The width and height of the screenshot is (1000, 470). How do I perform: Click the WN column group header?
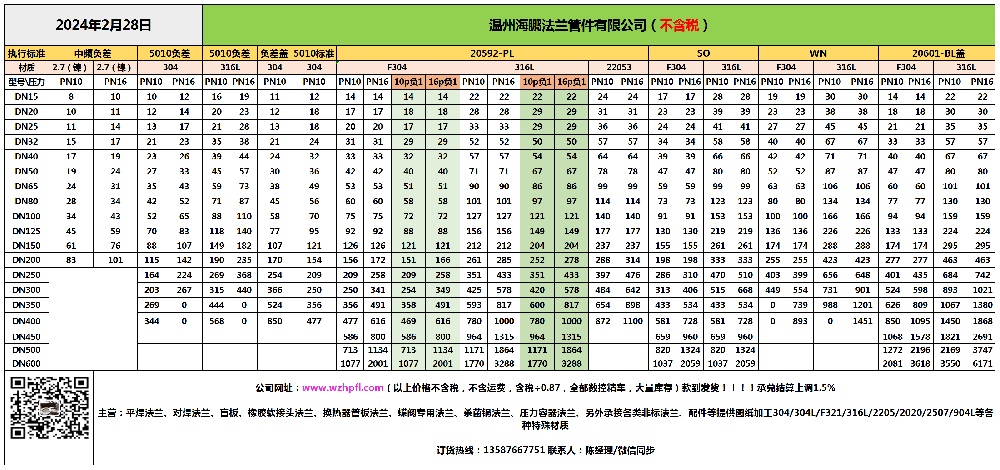(817, 51)
